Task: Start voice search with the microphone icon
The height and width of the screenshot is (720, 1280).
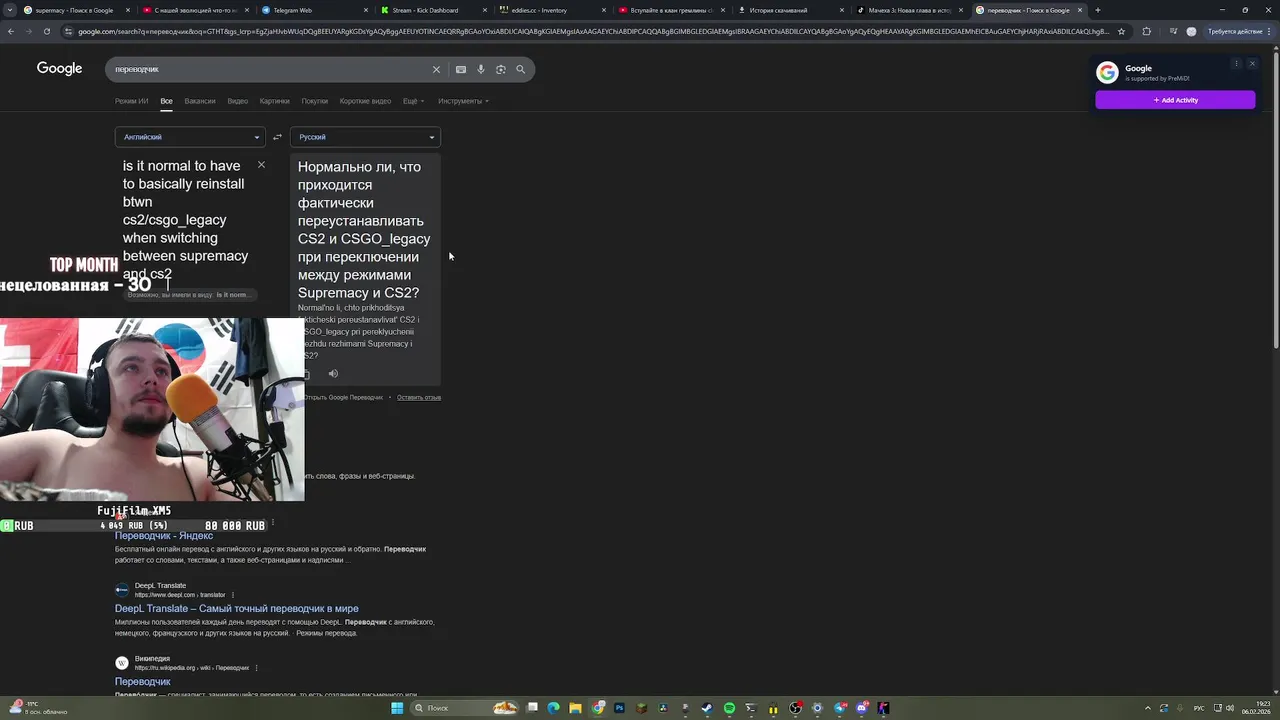Action: coord(481,69)
